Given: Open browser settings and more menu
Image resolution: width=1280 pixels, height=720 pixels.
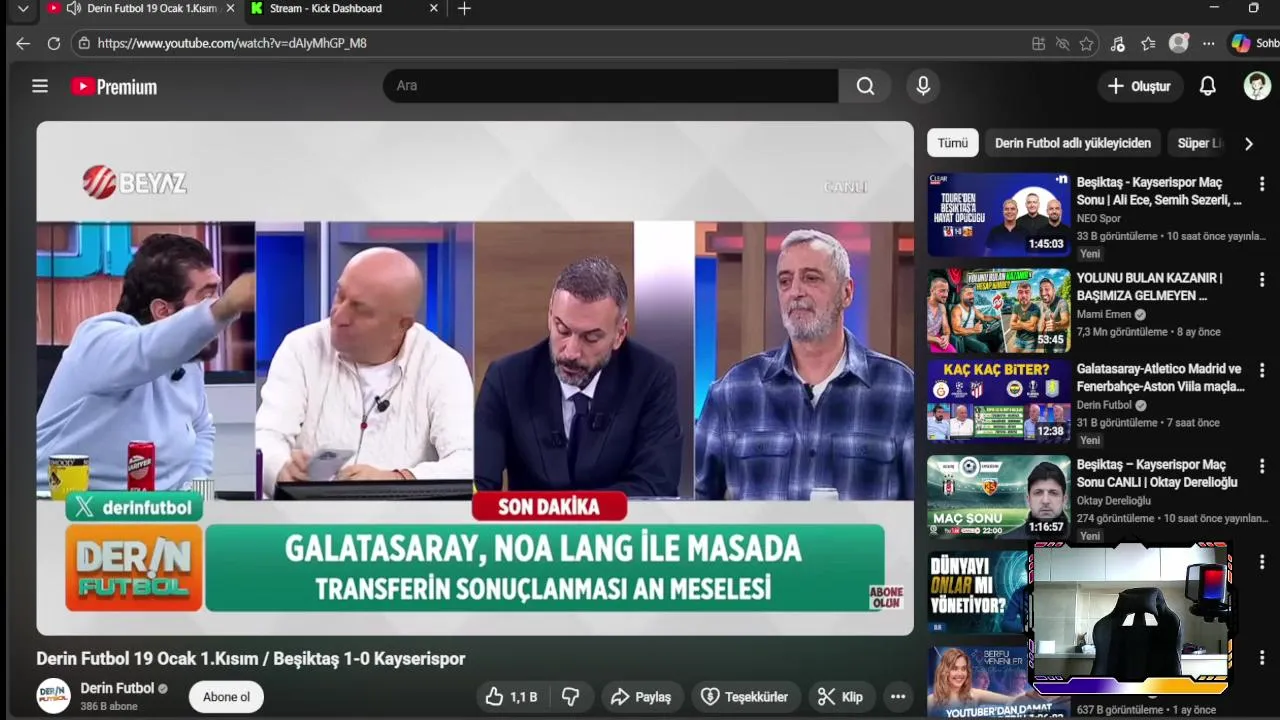Looking at the screenshot, I should 1209,43.
